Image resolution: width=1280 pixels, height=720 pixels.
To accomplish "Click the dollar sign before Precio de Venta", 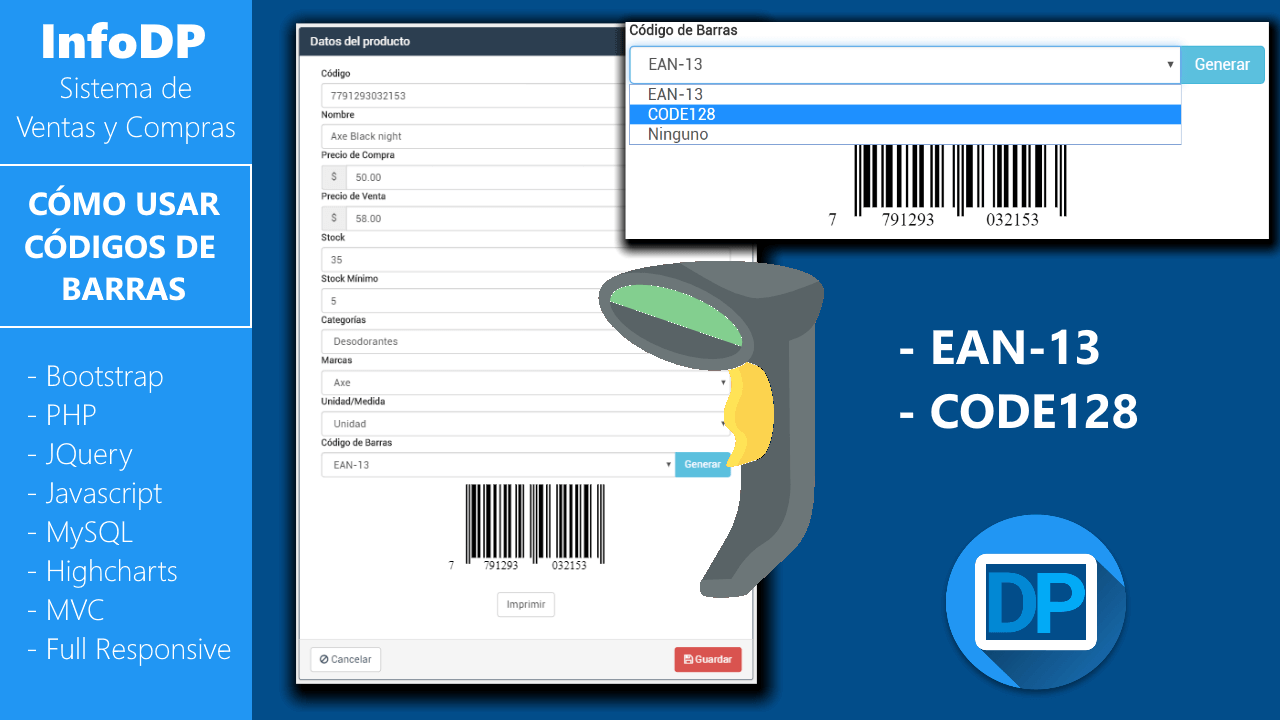I will tap(333, 218).
